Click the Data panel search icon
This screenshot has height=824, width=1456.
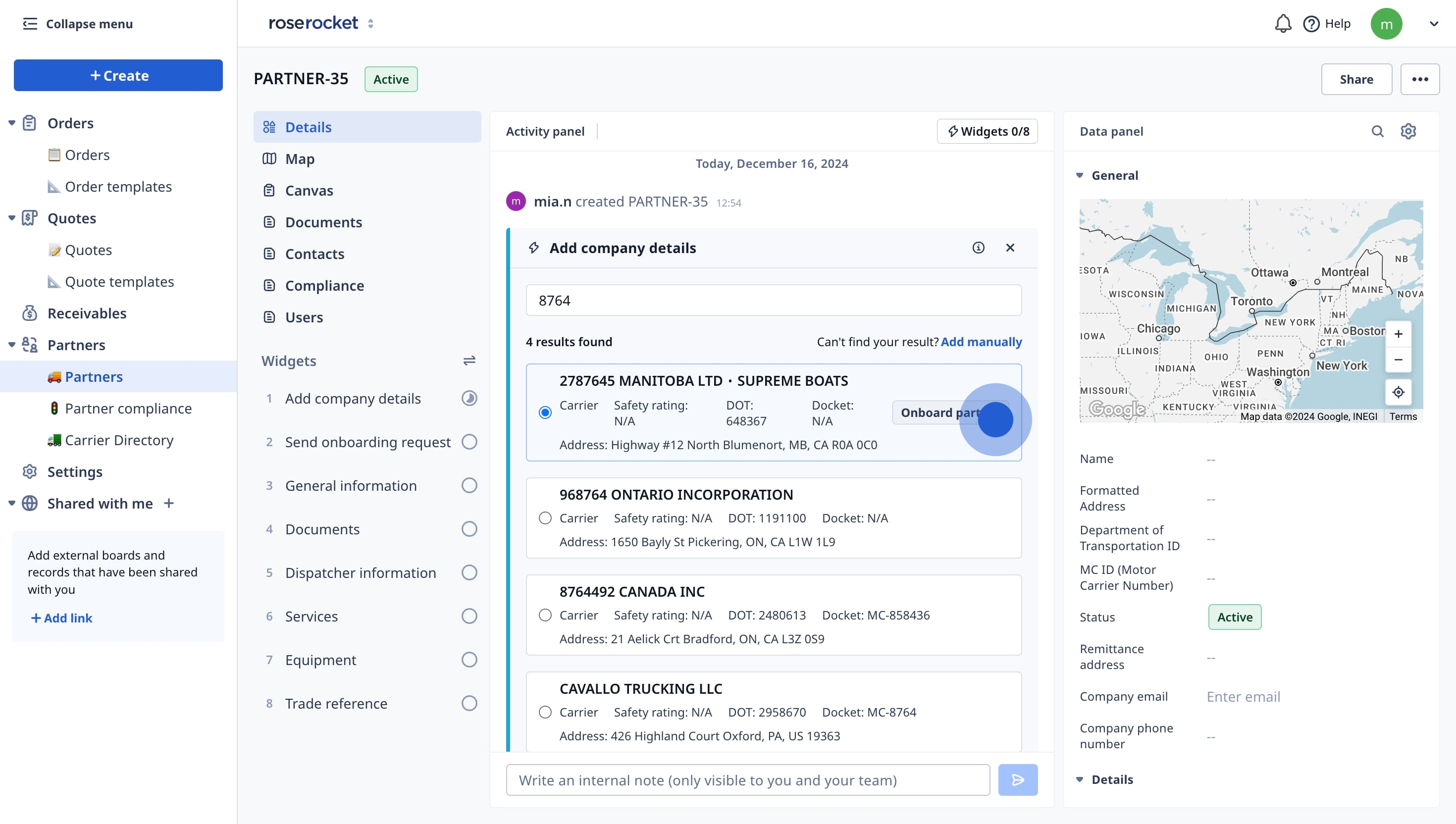click(1377, 131)
